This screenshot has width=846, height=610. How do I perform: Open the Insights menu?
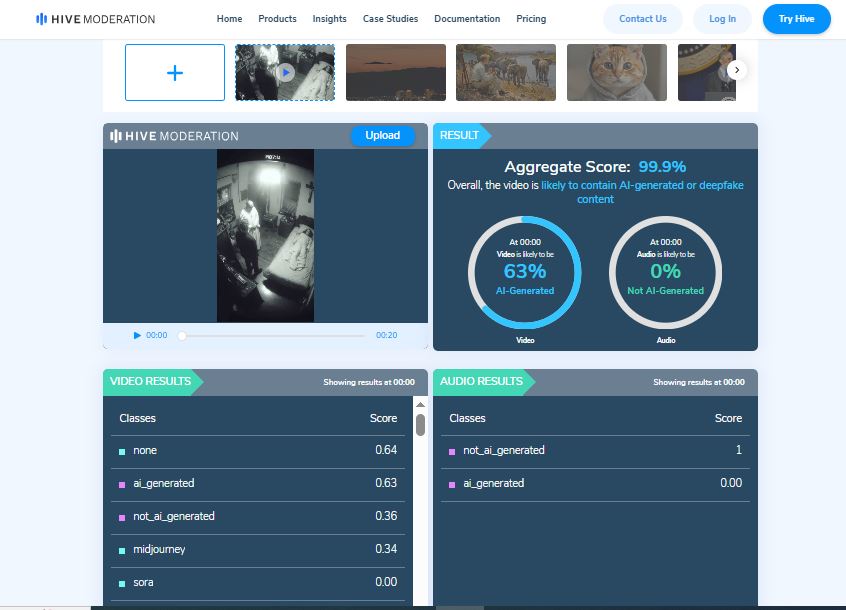pyautogui.click(x=329, y=19)
